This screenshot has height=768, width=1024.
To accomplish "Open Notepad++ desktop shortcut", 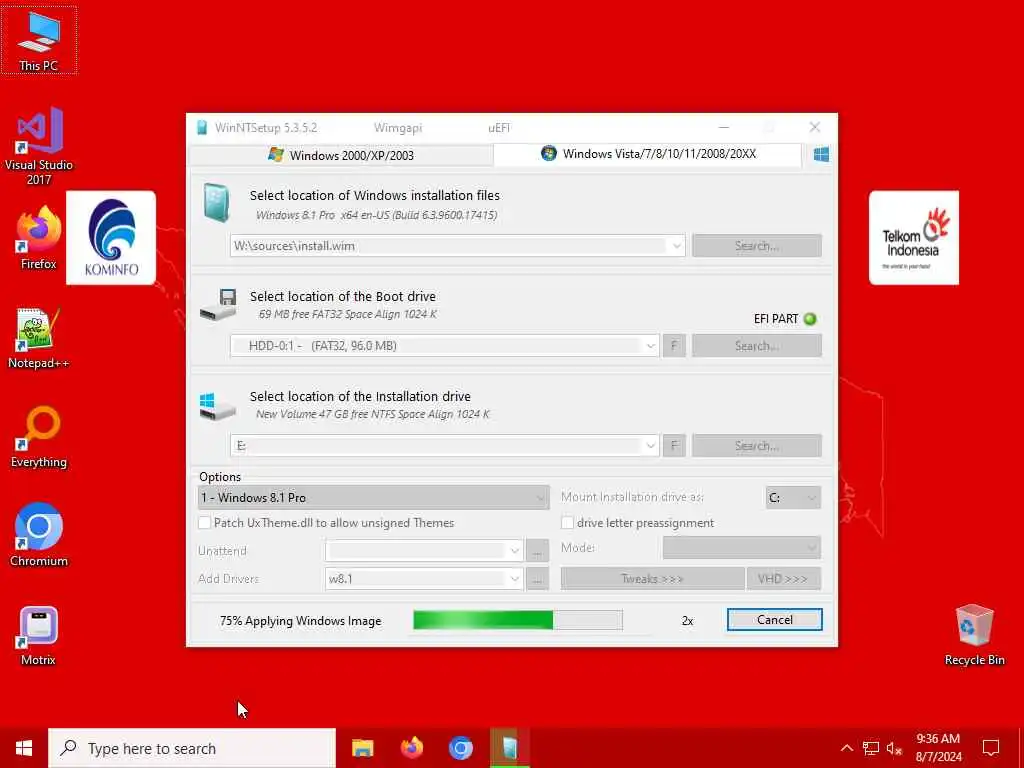I will 39,337.
